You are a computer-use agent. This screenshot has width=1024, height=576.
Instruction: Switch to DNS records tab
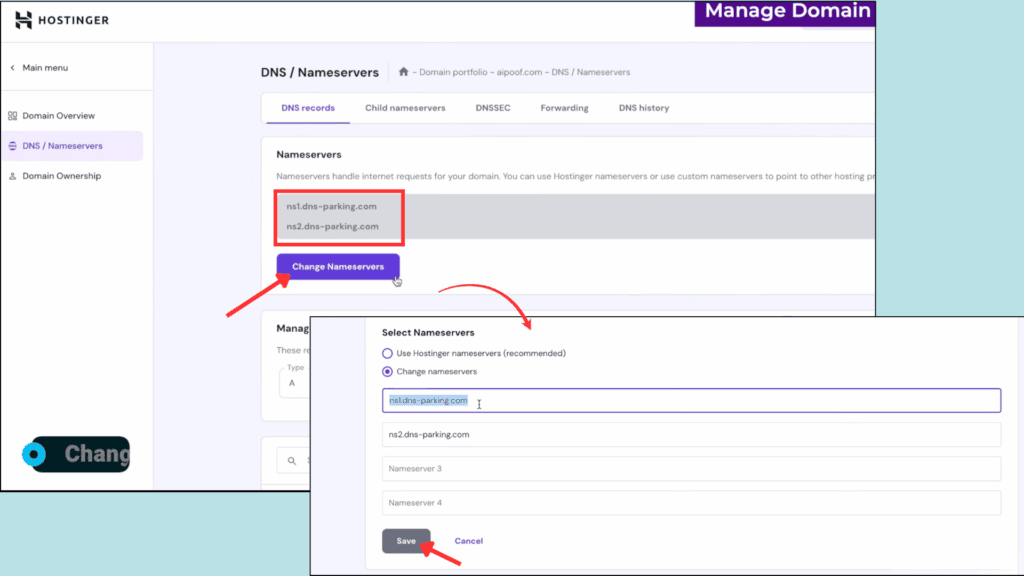click(x=307, y=108)
